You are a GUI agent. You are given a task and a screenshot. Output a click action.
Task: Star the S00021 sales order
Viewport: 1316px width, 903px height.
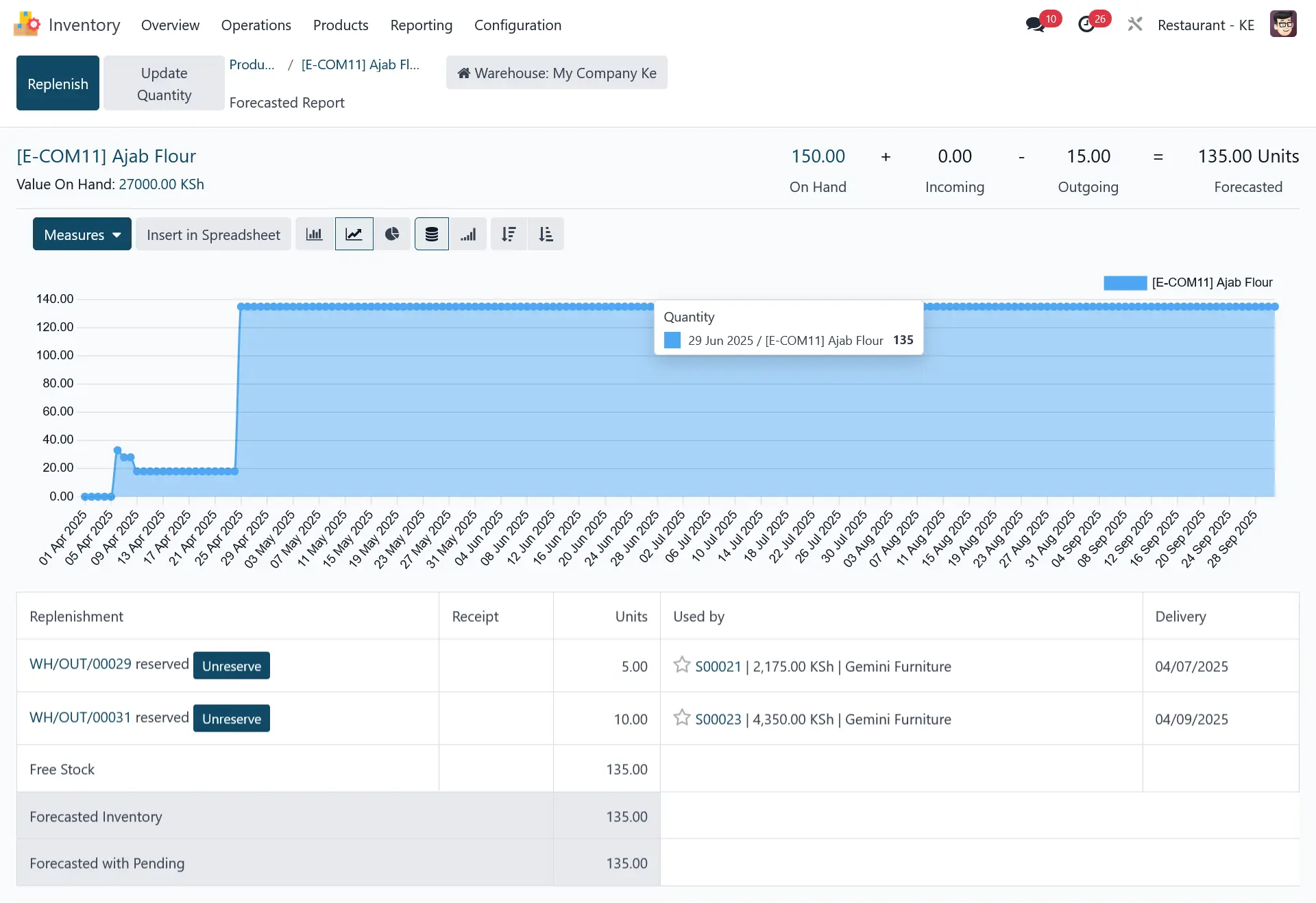(682, 665)
